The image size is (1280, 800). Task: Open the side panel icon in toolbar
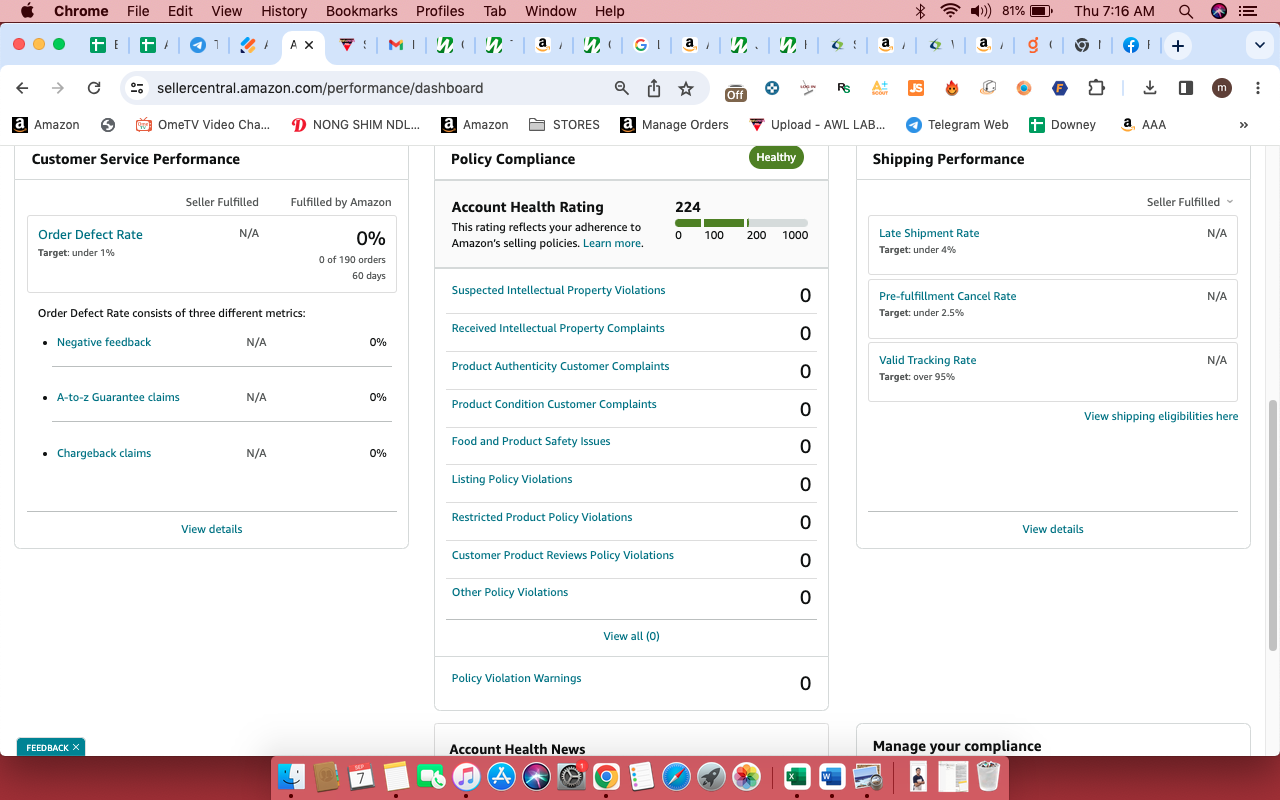tap(1186, 88)
